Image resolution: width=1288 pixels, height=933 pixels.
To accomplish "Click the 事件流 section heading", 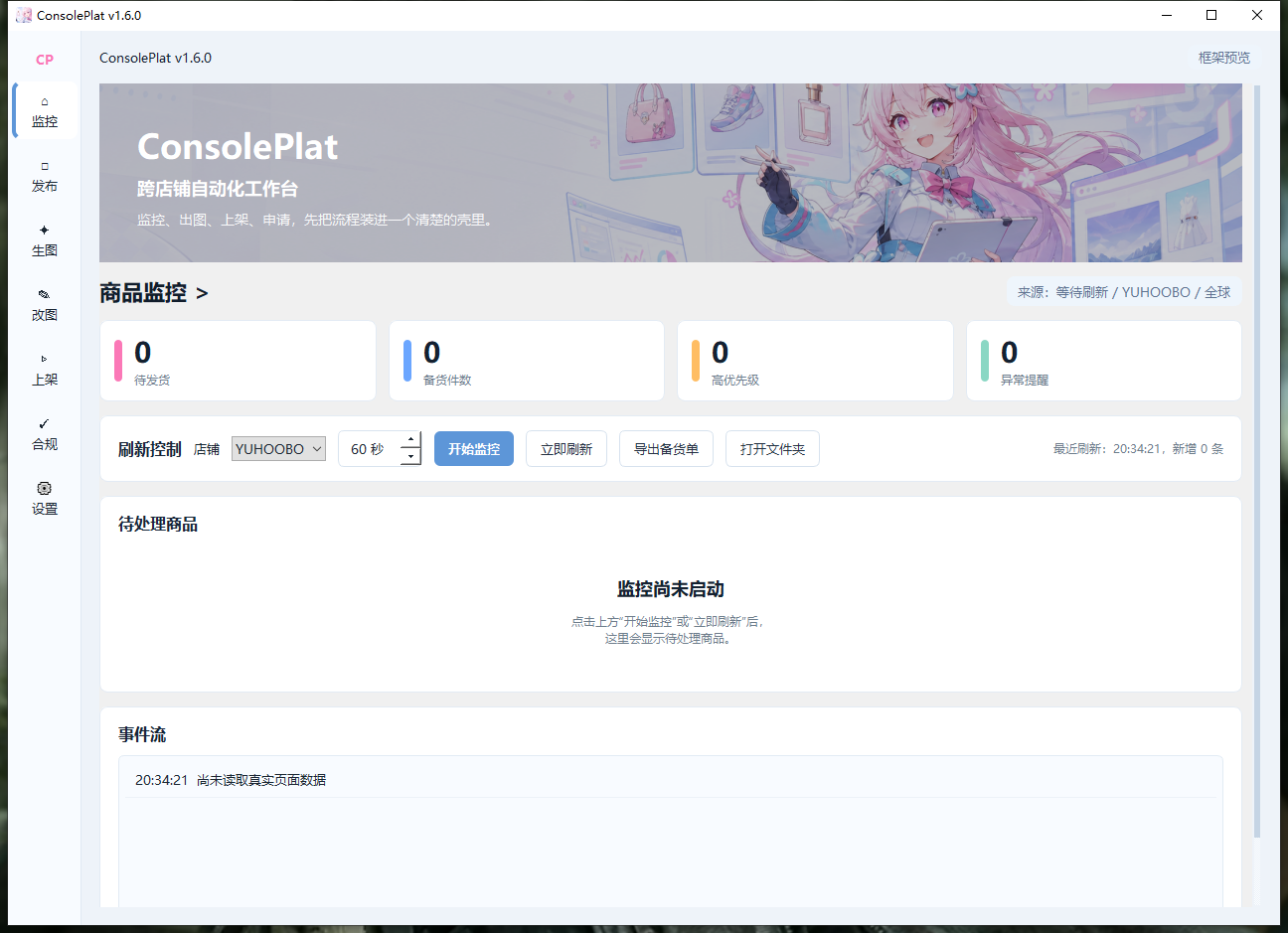I will pos(142,734).
